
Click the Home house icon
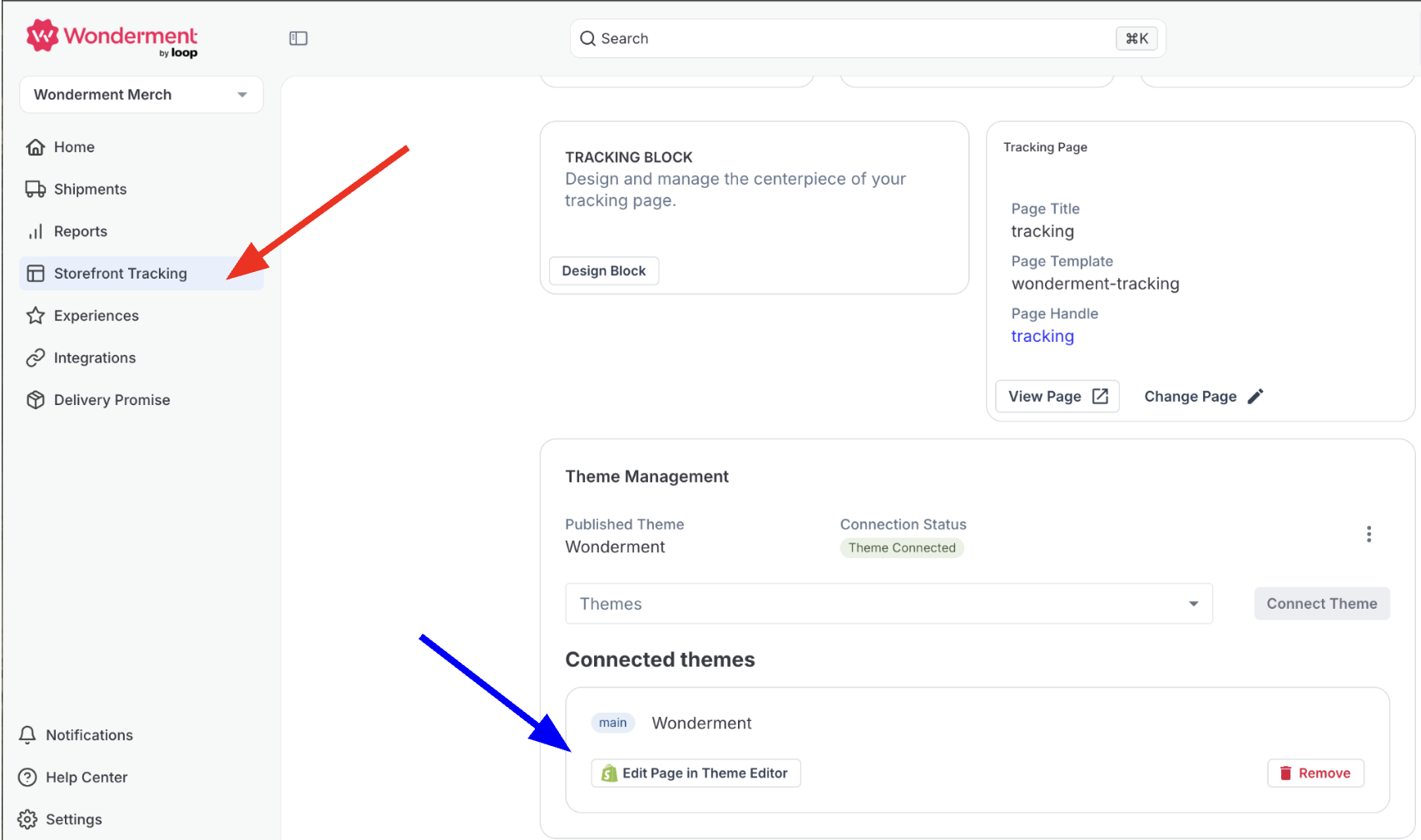pos(35,147)
